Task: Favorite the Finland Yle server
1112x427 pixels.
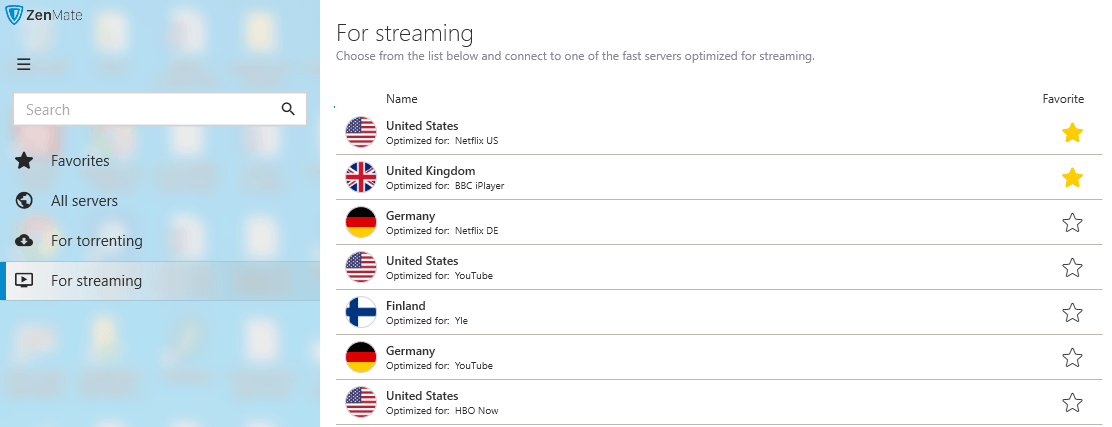Action: point(1072,313)
